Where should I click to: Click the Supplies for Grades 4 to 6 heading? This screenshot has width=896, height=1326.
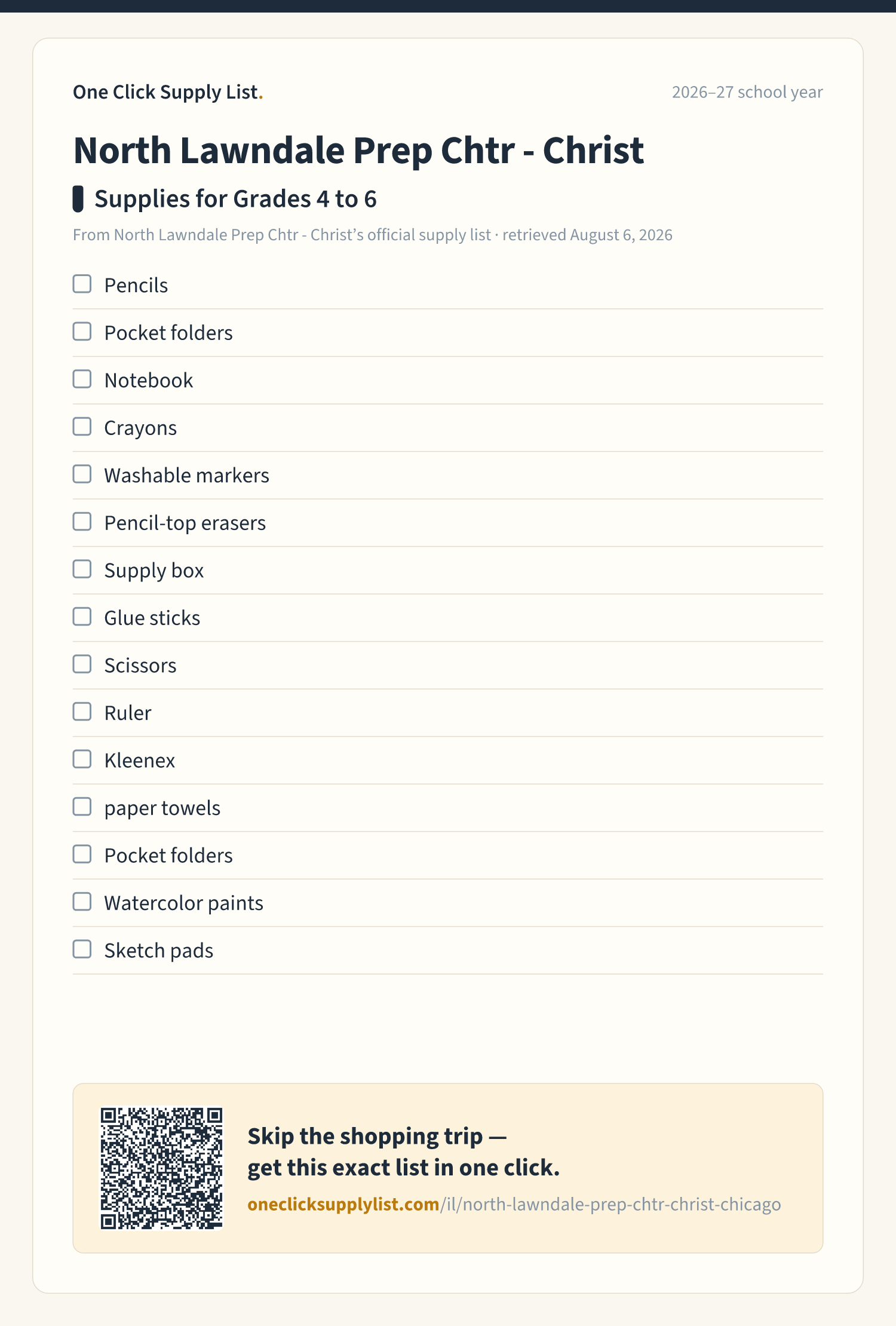[x=235, y=199]
